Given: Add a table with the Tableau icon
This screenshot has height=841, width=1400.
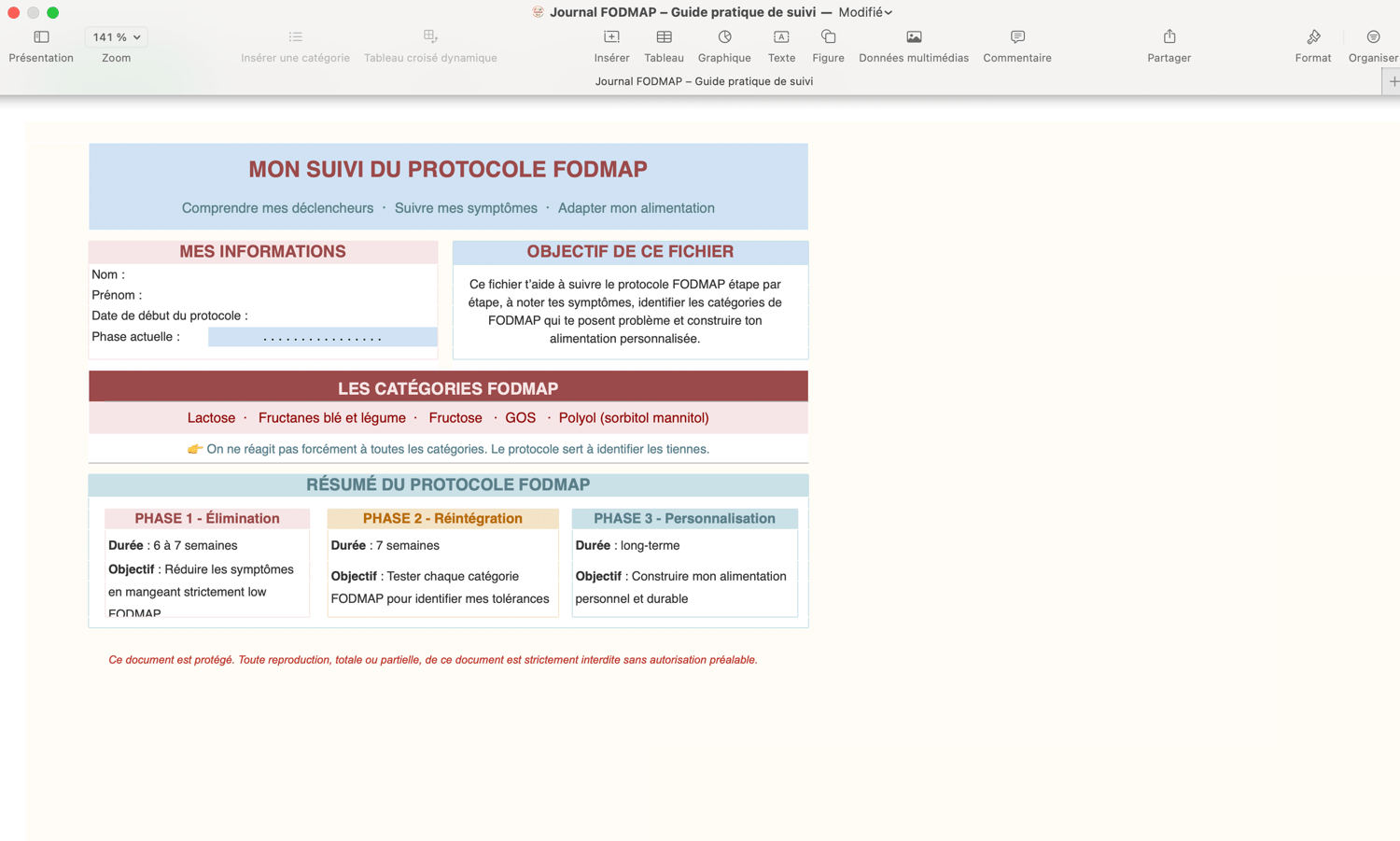Looking at the screenshot, I should click(664, 37).
